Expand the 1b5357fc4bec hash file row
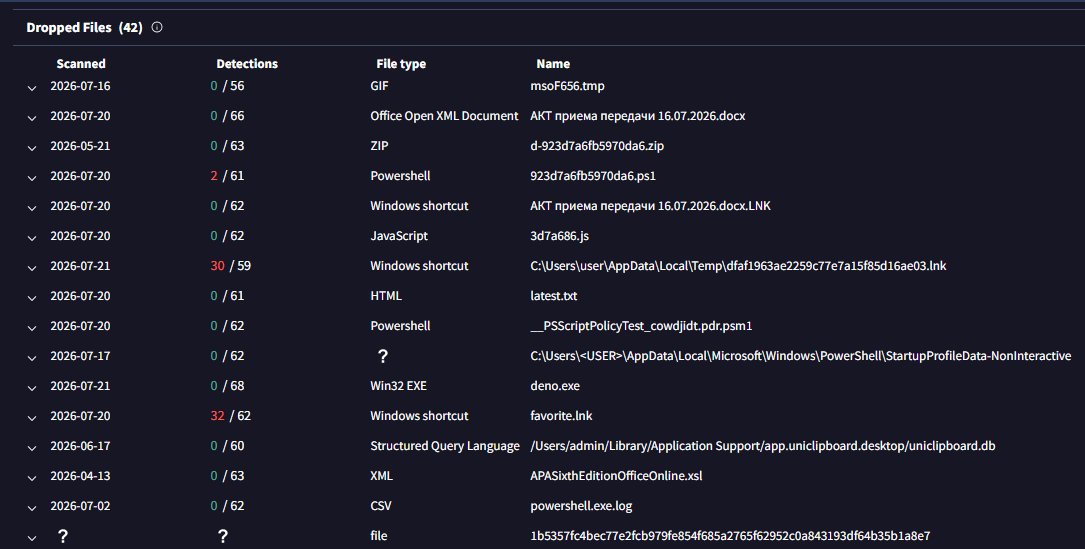The image size is (1085, 549). [32, 538]
